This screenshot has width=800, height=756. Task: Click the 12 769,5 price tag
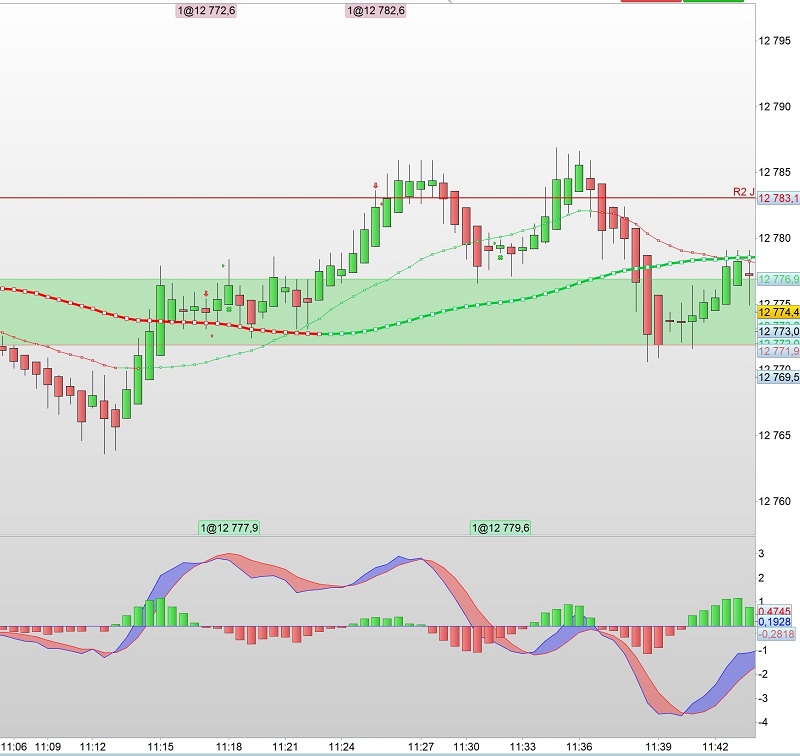pos(778,377)
